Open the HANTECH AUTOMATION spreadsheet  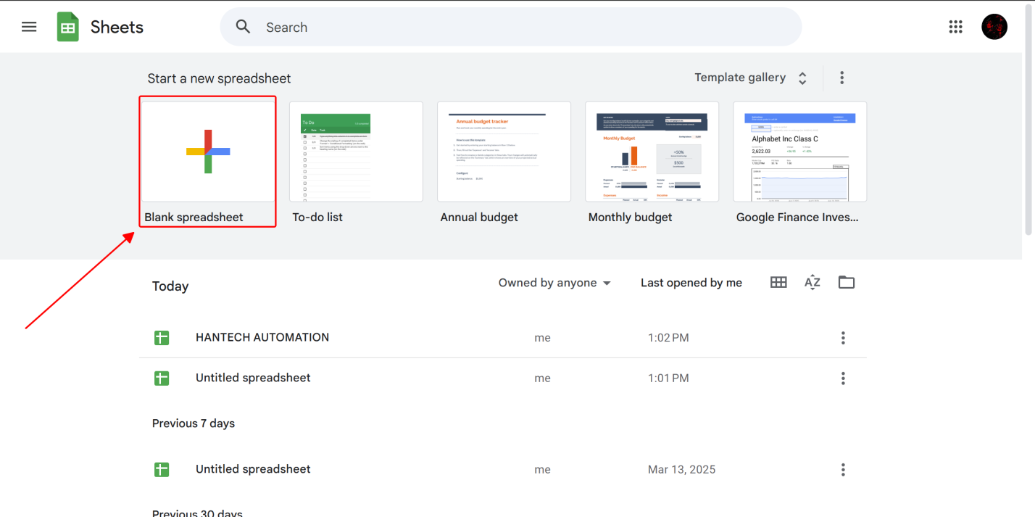coord(262,338)
